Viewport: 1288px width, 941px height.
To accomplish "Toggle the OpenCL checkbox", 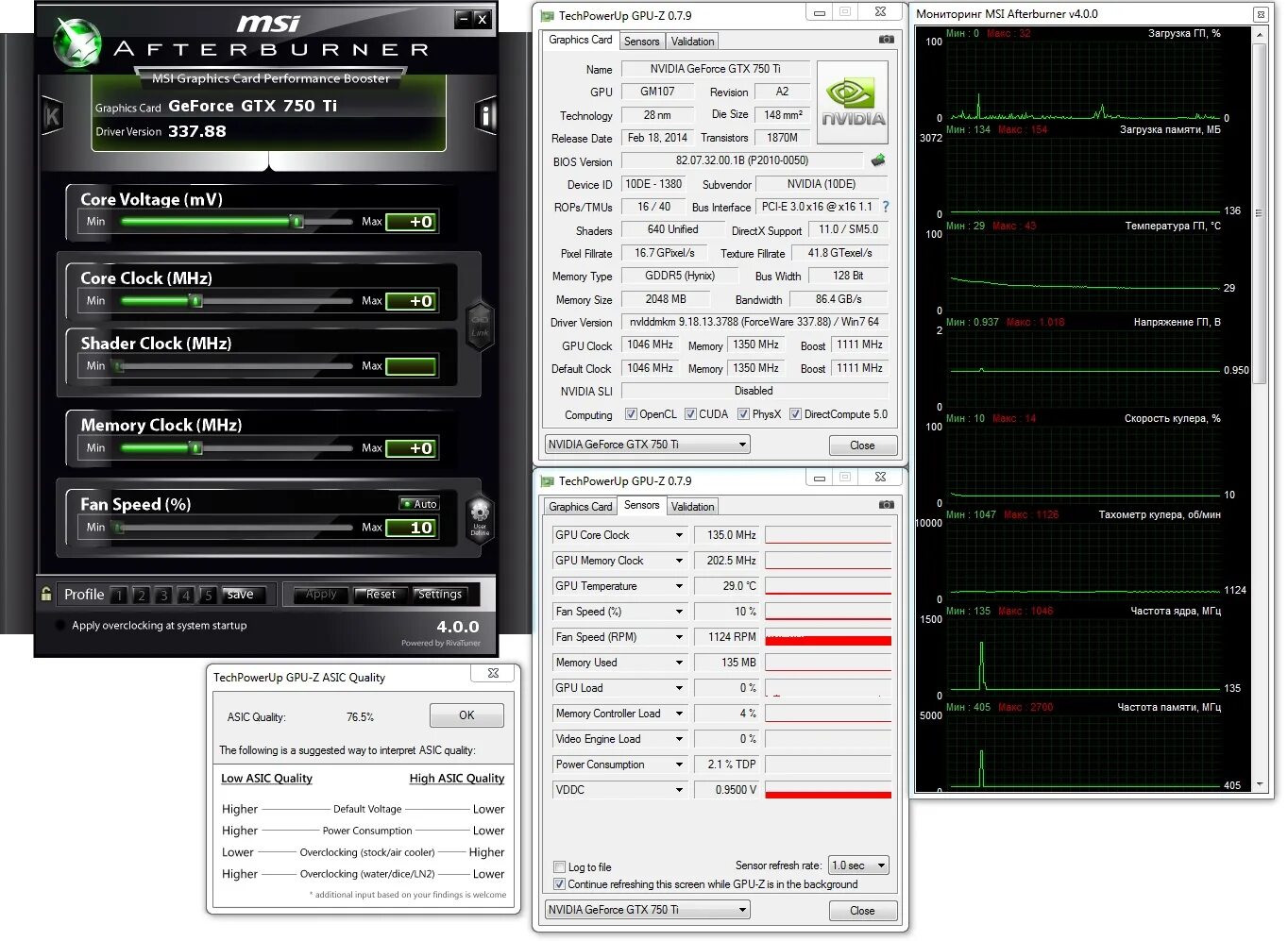I will point(631,413).
